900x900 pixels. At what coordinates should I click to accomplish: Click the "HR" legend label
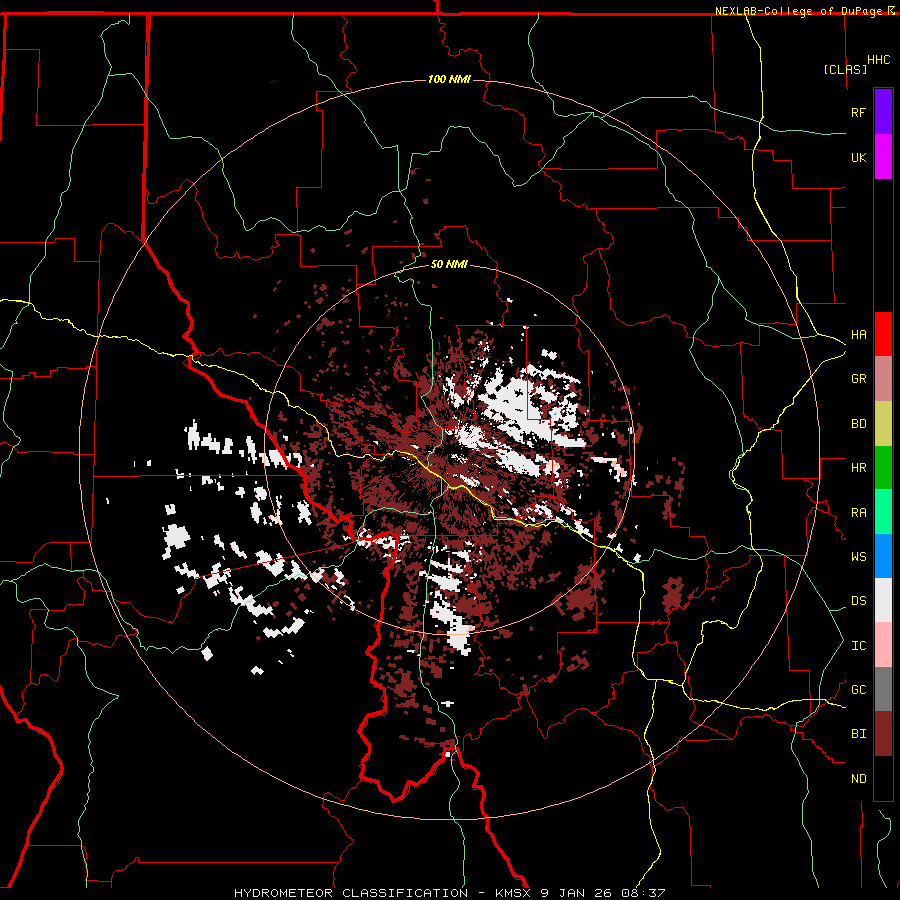tap(858, 468)
